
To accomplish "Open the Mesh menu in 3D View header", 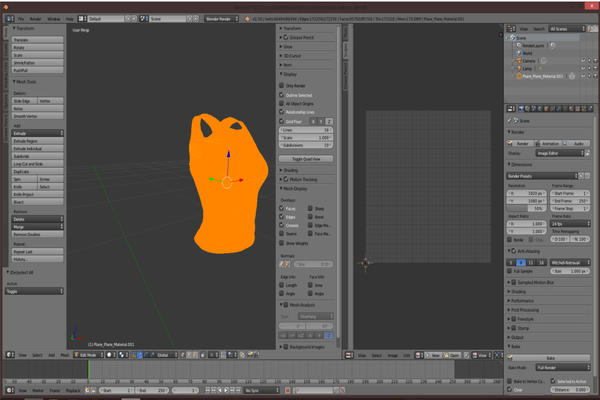I will coord(65,355).
